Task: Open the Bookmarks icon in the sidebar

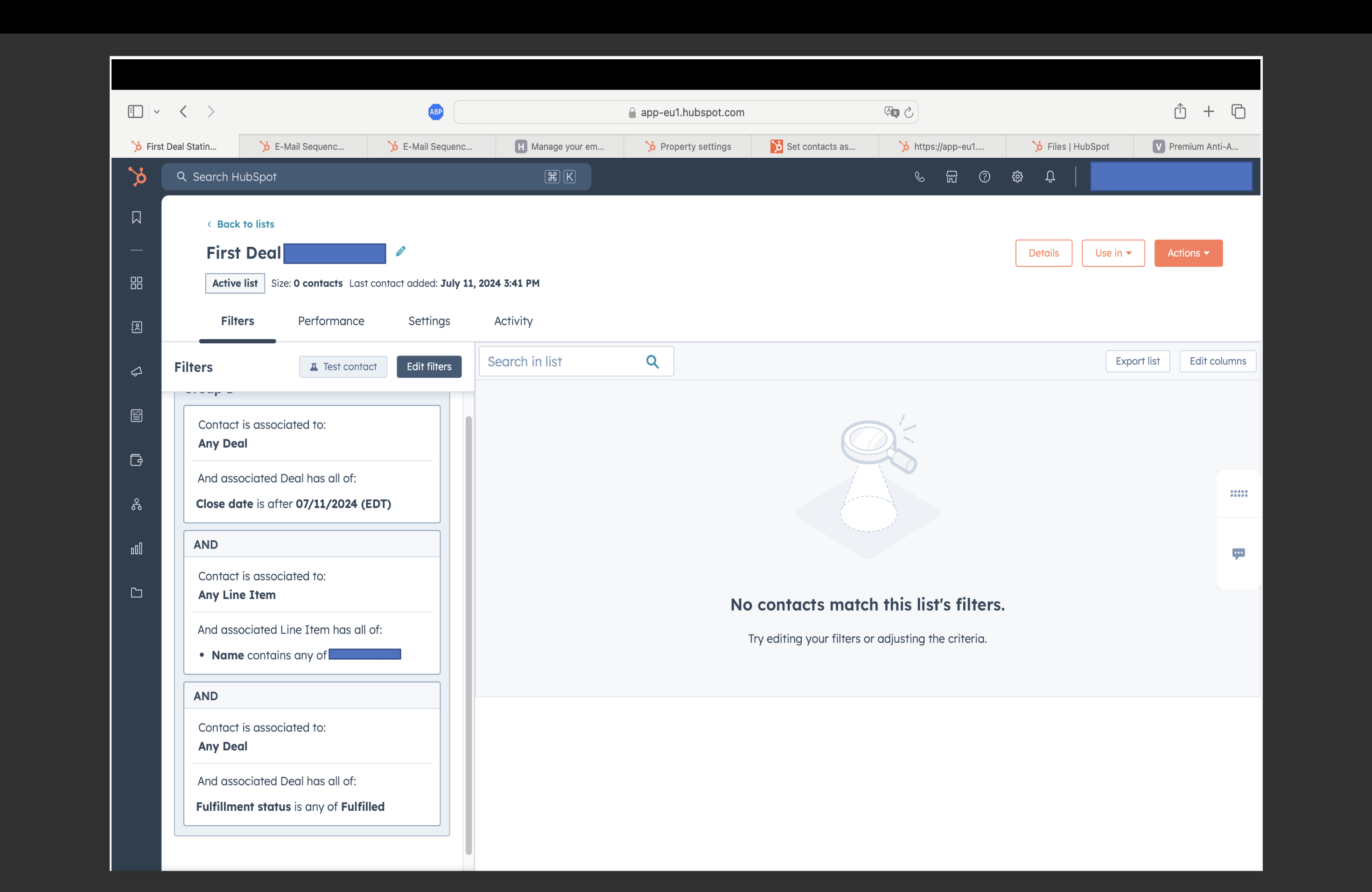Action: [x=137, y=217]
